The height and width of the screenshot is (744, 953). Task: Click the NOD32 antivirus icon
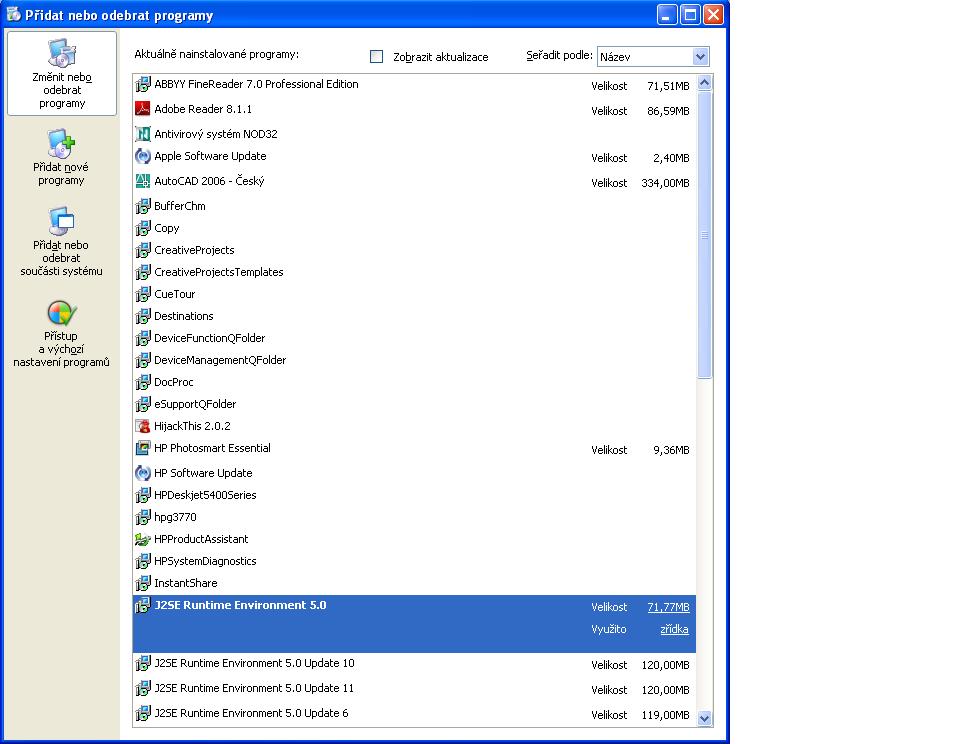coord(143,134)
